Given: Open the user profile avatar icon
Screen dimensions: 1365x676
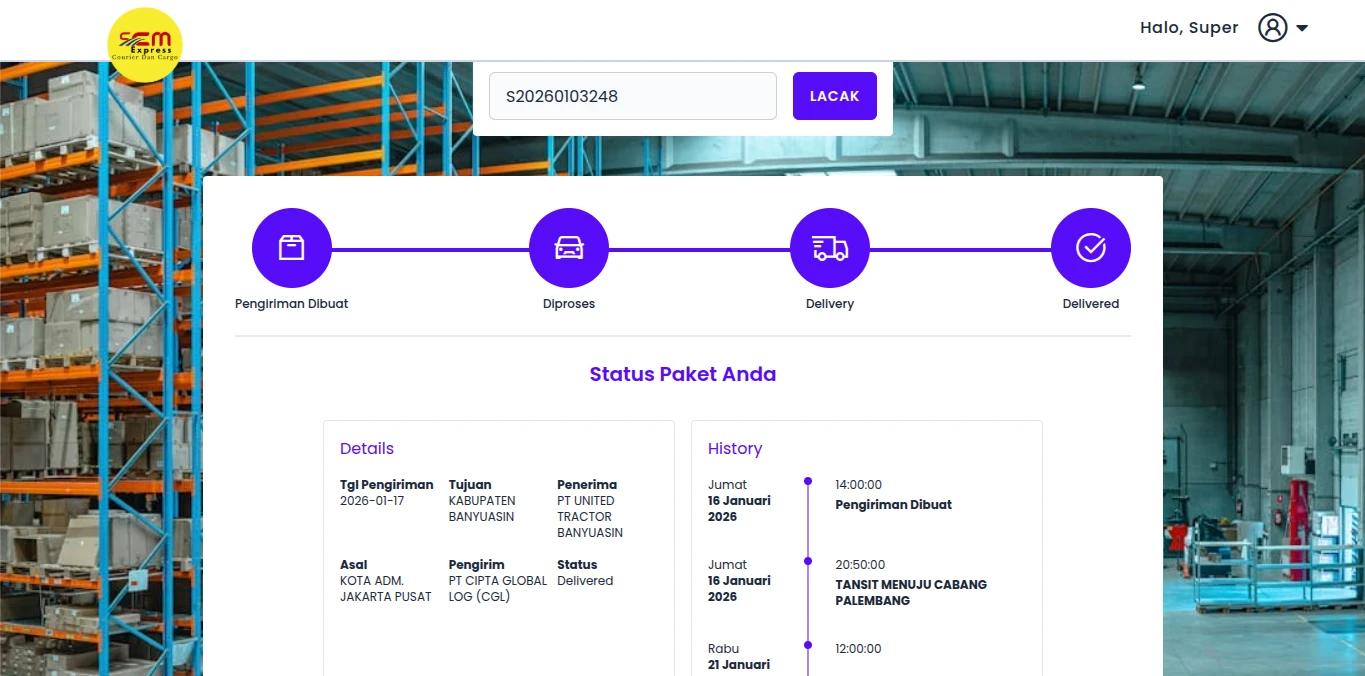Looking at the screenshot, I should point(1272,28).
